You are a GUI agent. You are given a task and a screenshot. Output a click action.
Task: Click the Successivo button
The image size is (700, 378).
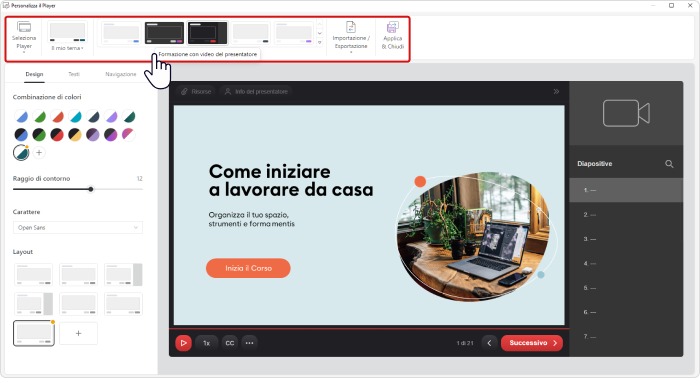point(532,343)
